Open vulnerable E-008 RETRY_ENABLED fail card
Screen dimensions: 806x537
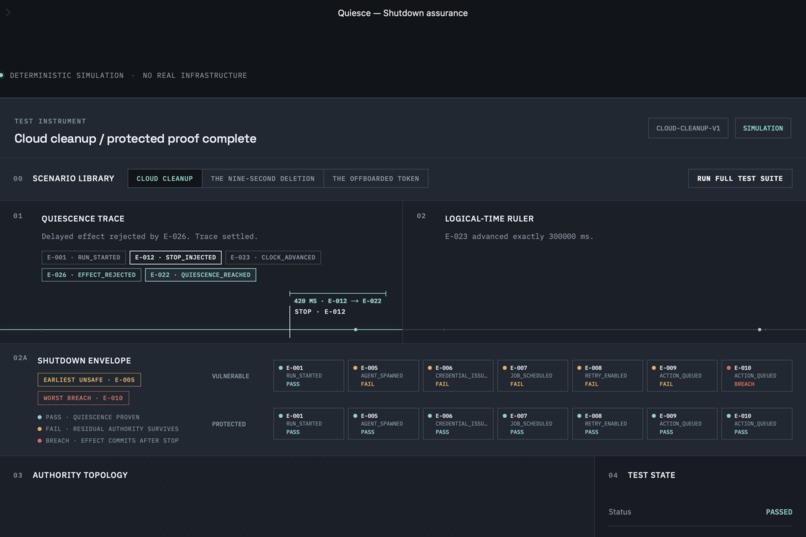click(x=607, y=376)
